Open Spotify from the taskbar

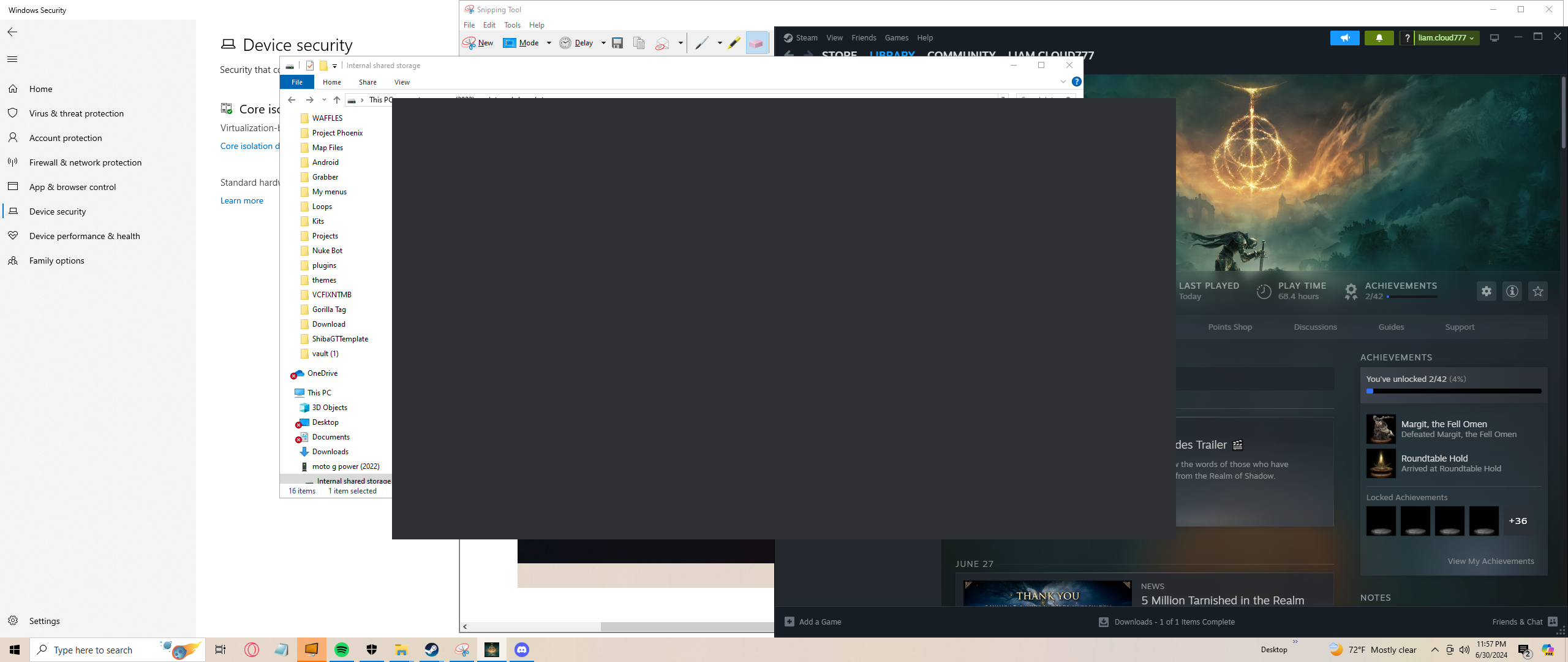tap(342, 650)
